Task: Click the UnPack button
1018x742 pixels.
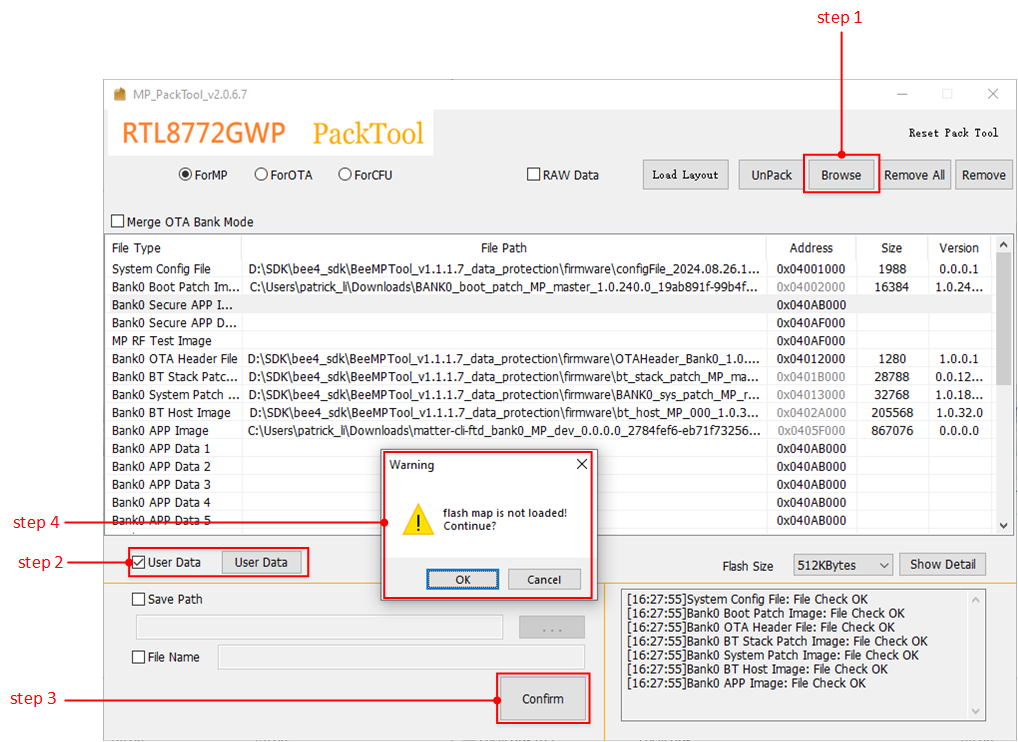Action: point(771,175)
